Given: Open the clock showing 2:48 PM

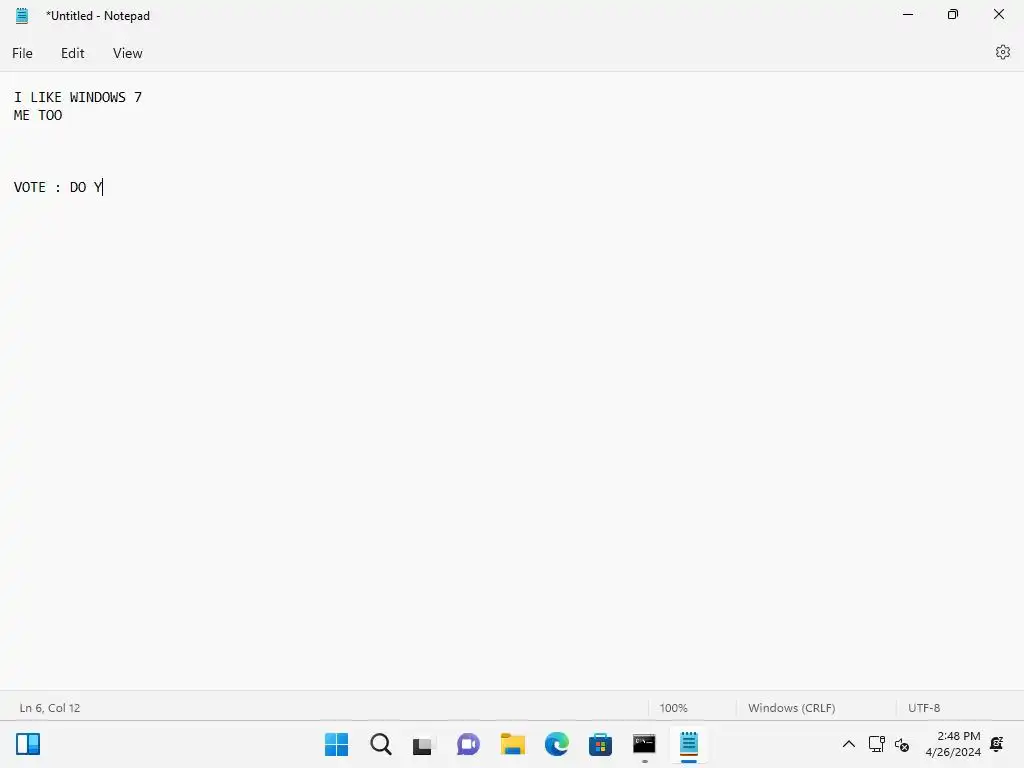Looking at the screenshot, I should click(x=953, y=744).
